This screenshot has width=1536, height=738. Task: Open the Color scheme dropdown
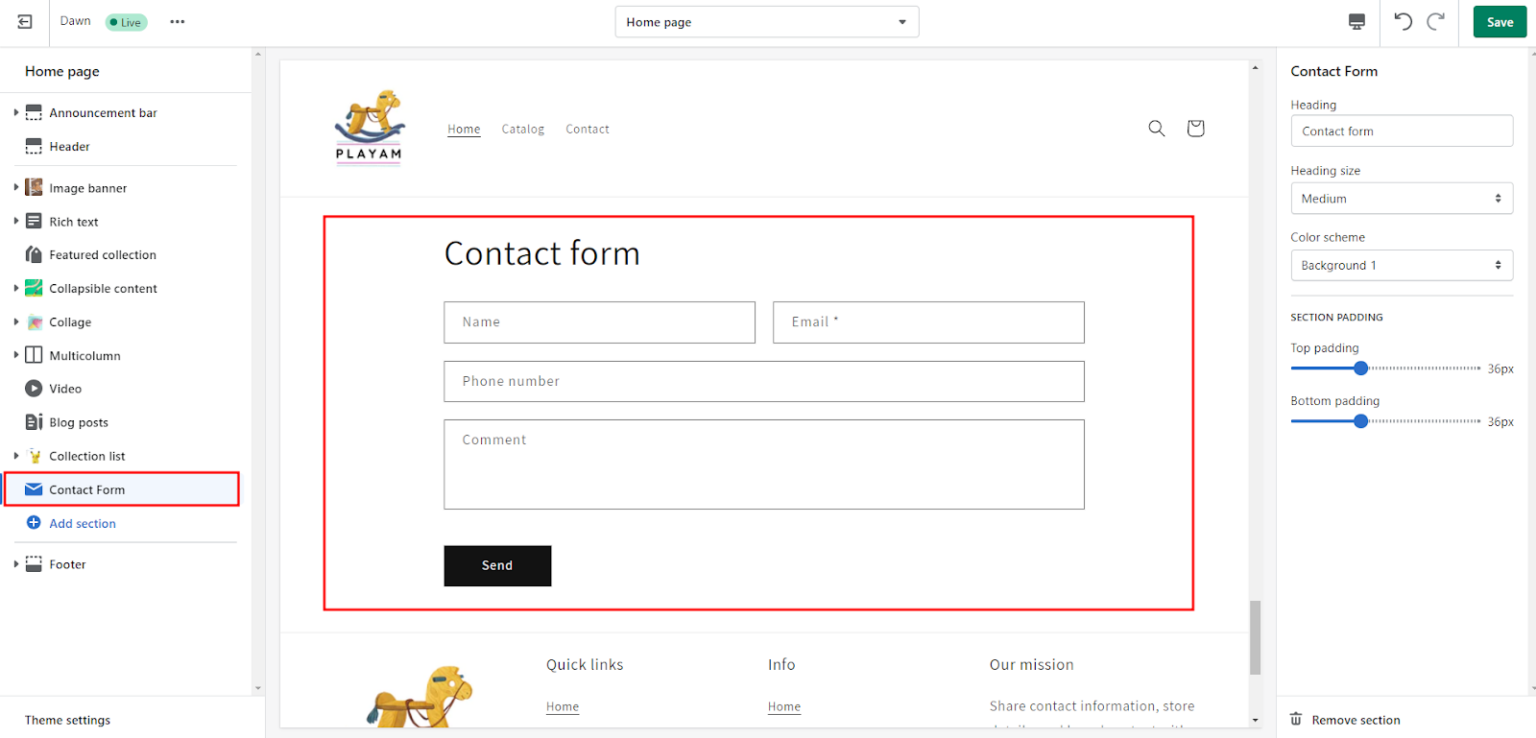(1401, 265)
